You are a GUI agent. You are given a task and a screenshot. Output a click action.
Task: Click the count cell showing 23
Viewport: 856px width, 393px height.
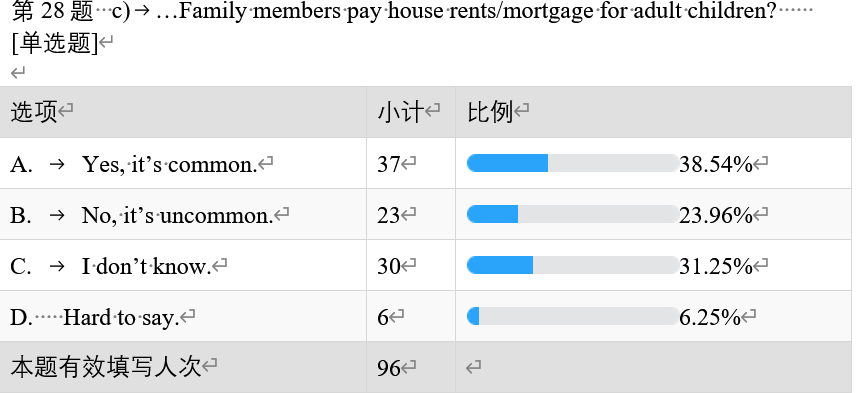[x=411, y=215]
